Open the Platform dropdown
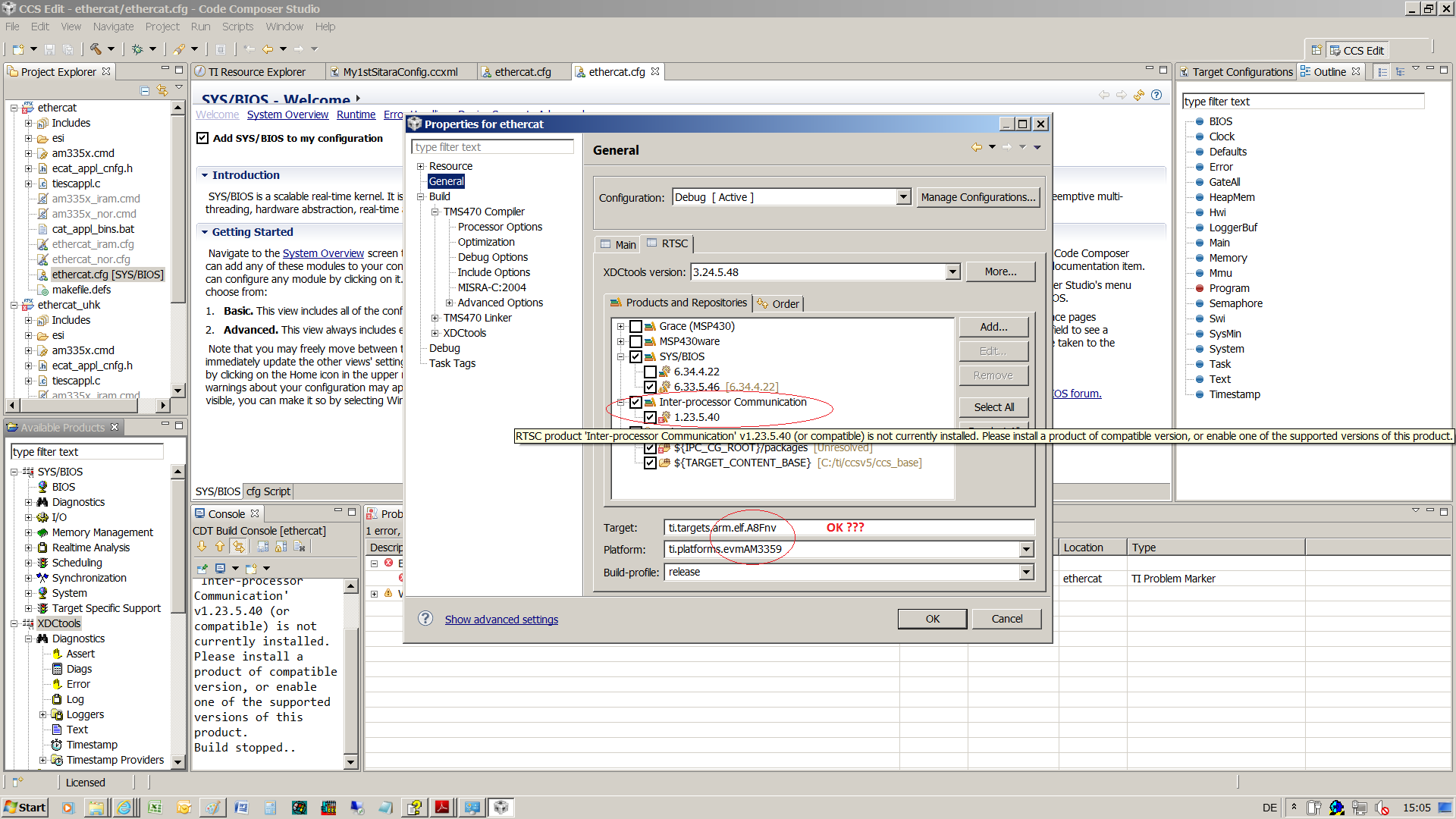Viewport: 1456px width, 819px height. pyautogui.click(x=1026, y=549)
